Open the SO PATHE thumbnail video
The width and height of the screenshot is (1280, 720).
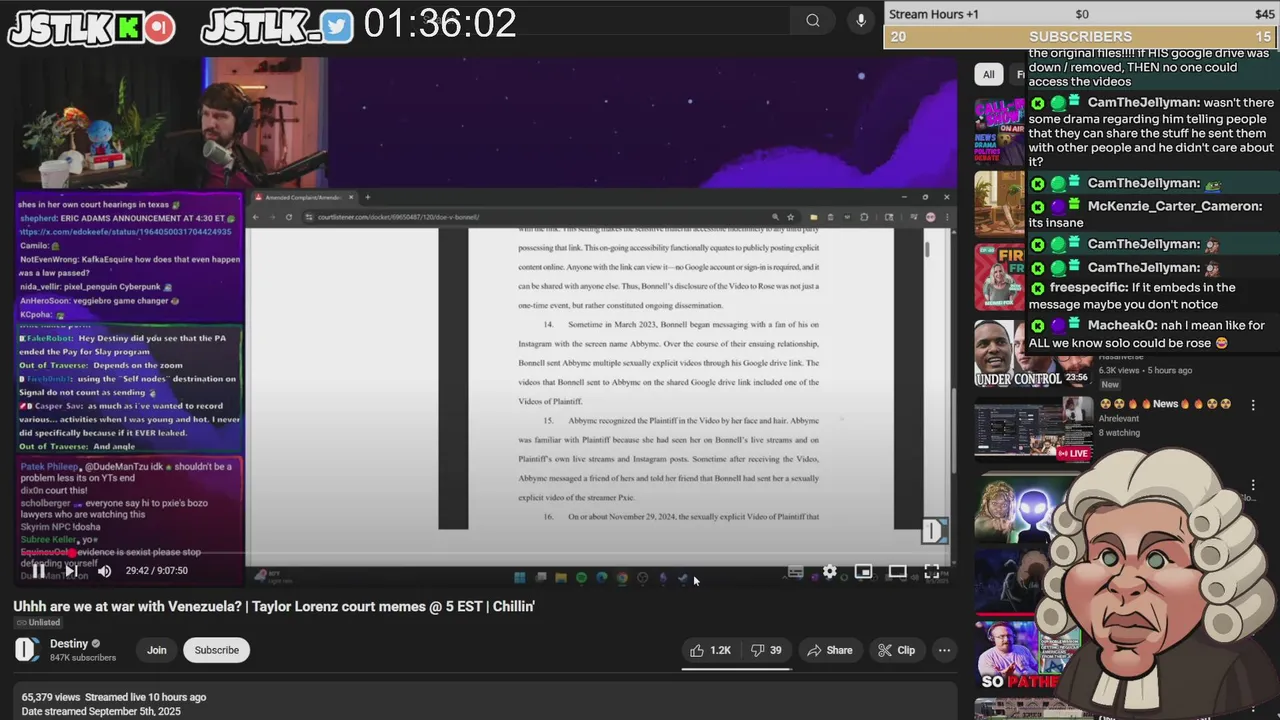[1032, 655]
